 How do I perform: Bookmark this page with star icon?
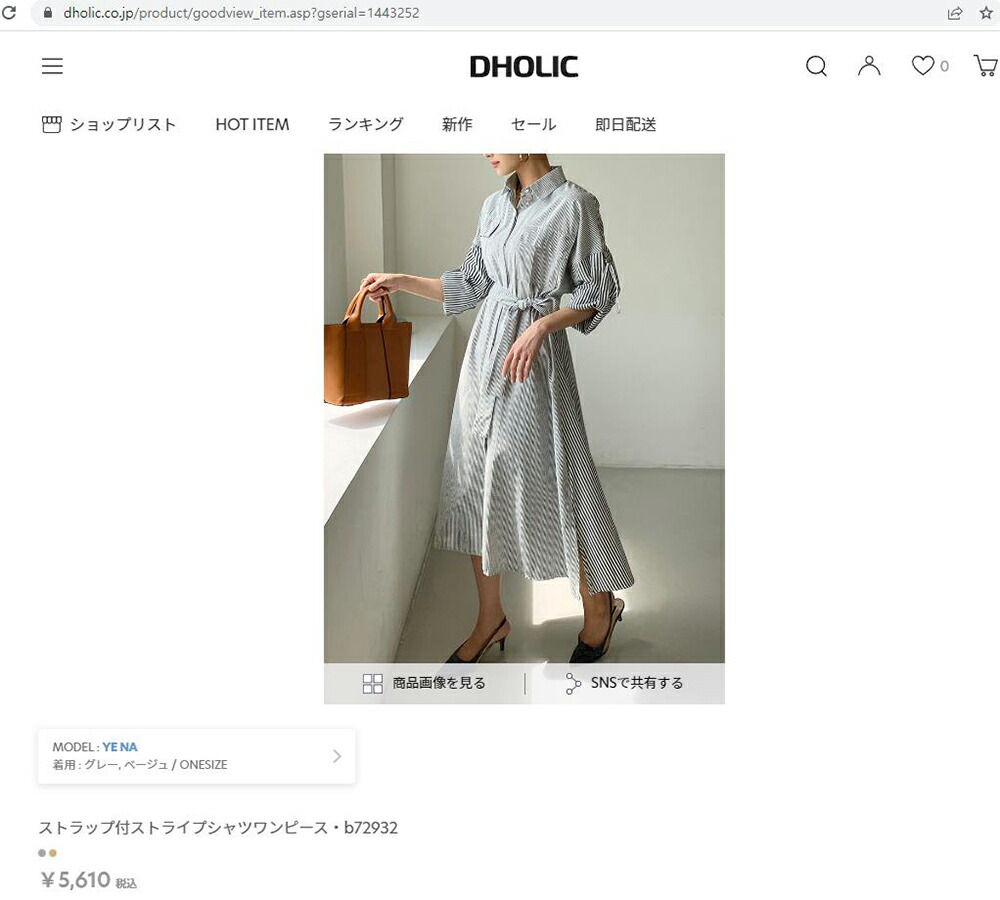coord(986,13)
